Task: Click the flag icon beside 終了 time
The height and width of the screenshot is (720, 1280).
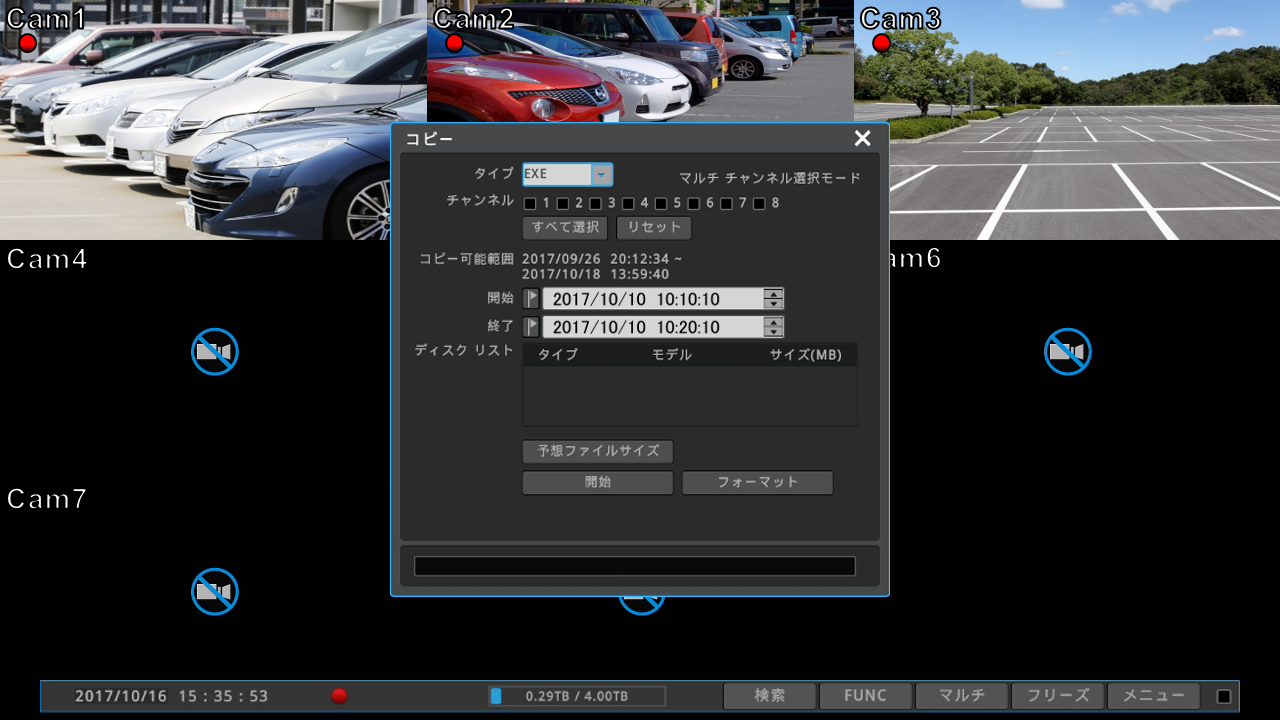Action: [x=531, y=327]
